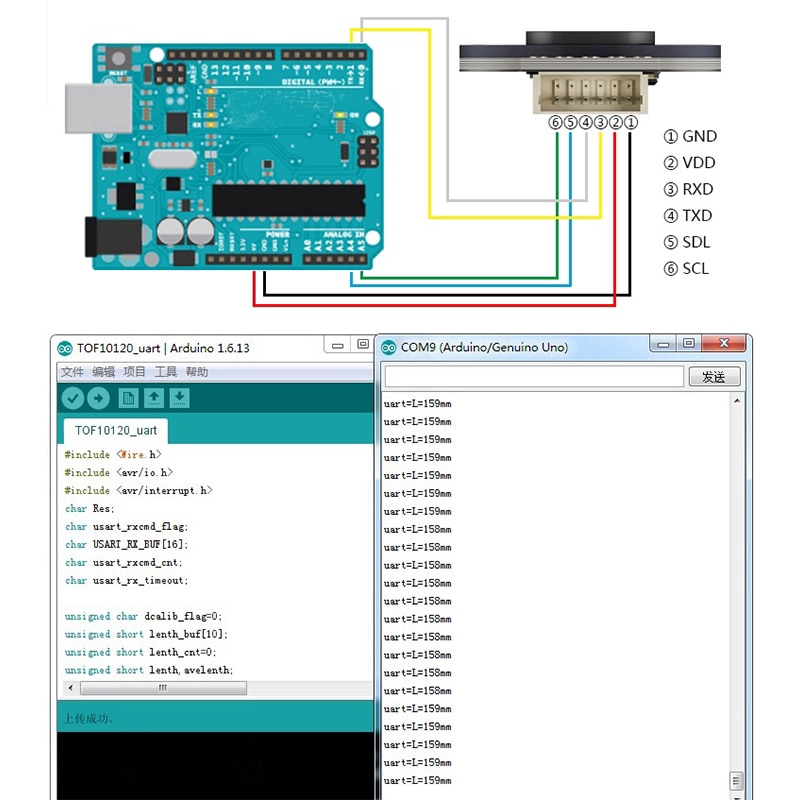The image size is (800, 800).
Task: Click the Upload arrow icon
Action: 98,398
